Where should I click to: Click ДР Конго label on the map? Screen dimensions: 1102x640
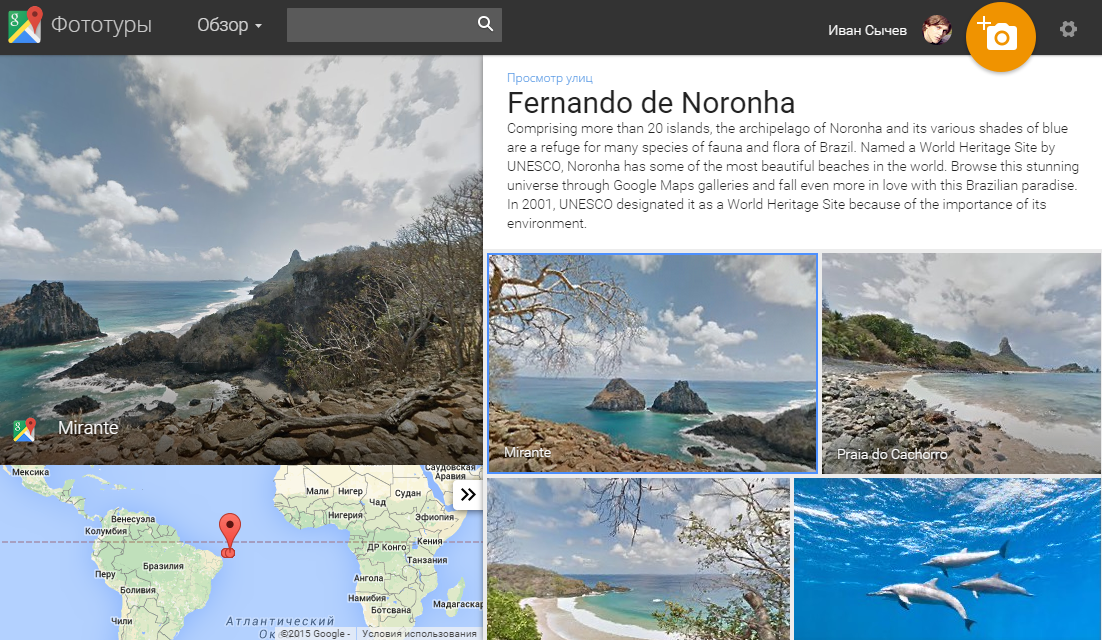tap(387, 547)
